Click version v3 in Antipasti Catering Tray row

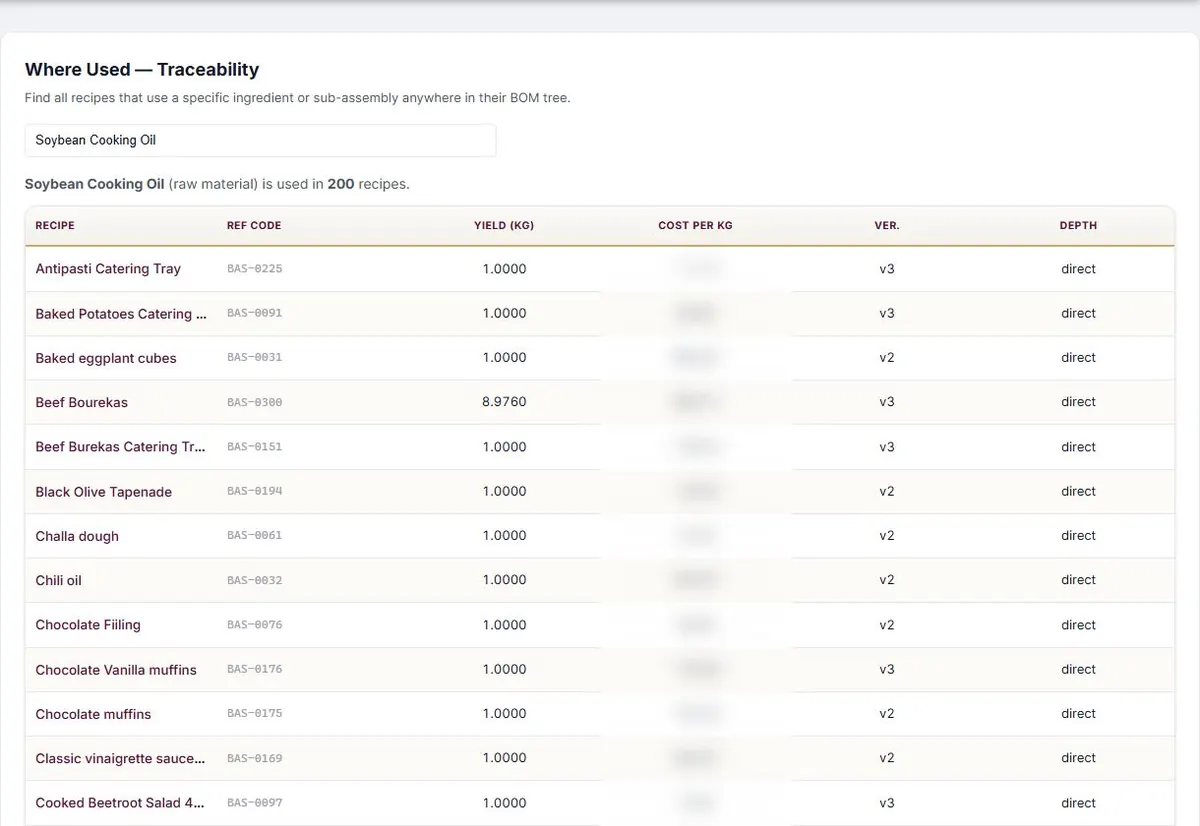887,269
